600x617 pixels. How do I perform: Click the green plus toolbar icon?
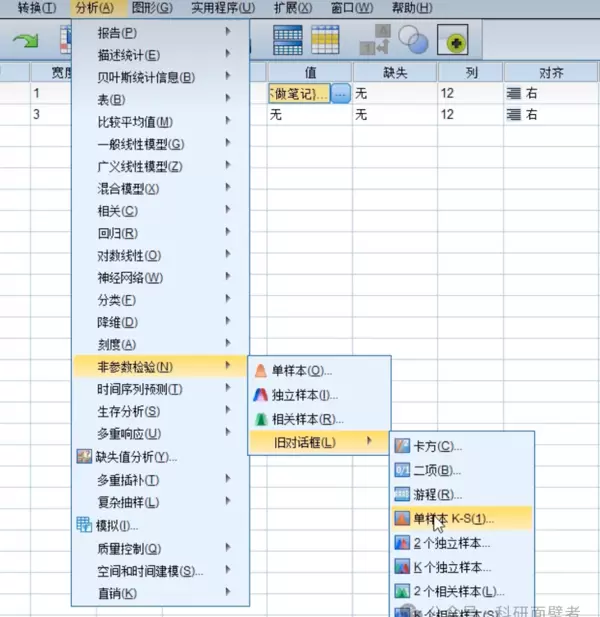click(x=456, y=40)
